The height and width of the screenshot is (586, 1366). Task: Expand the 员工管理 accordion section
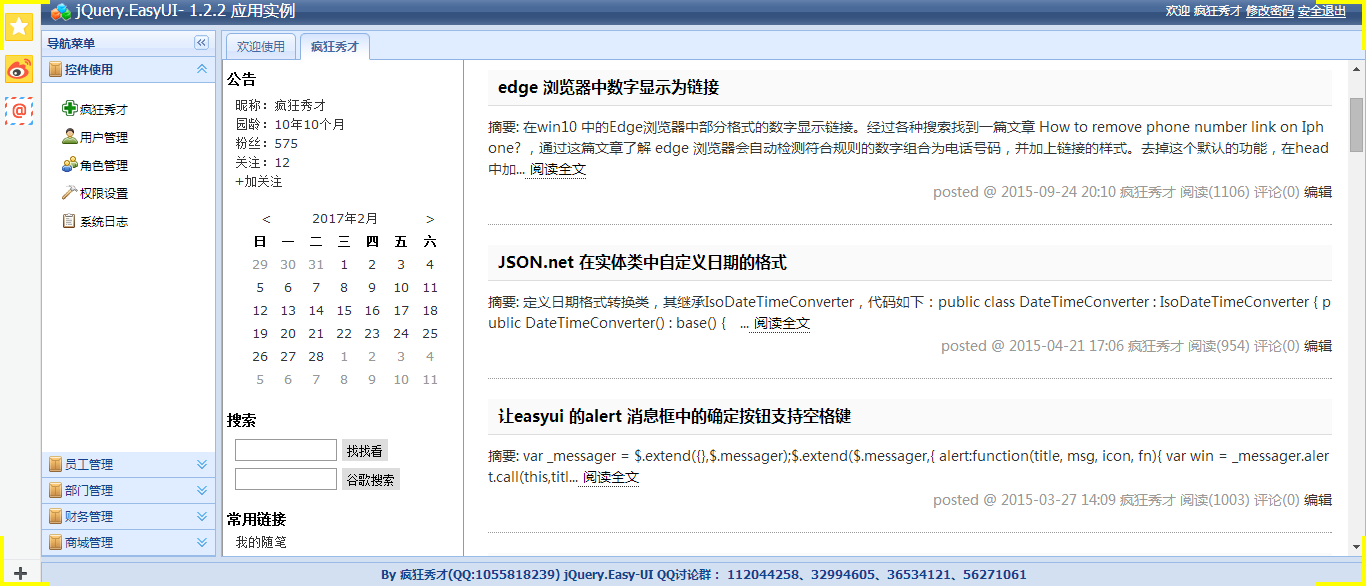tap(201, 465)
